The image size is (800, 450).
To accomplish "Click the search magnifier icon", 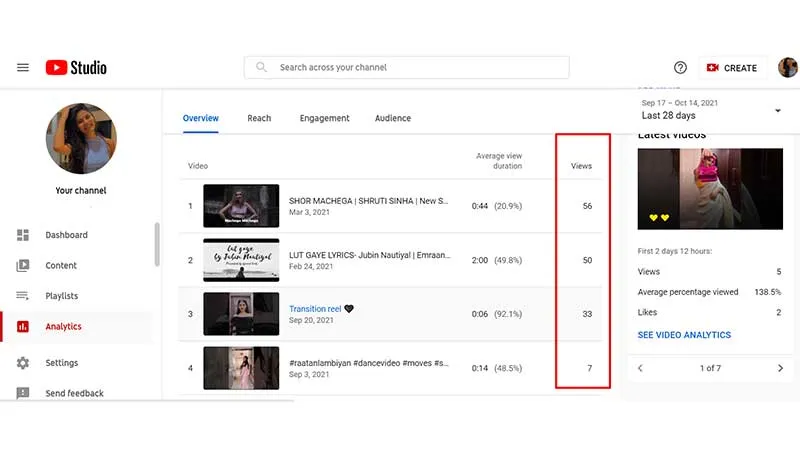I will [261, 67].
